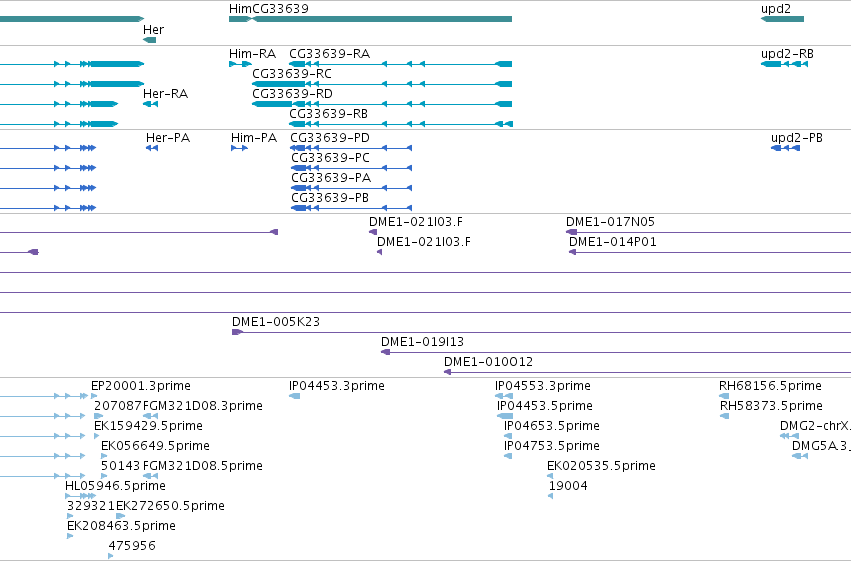Click the upd2 gene feature bar

tap(782, 19)
